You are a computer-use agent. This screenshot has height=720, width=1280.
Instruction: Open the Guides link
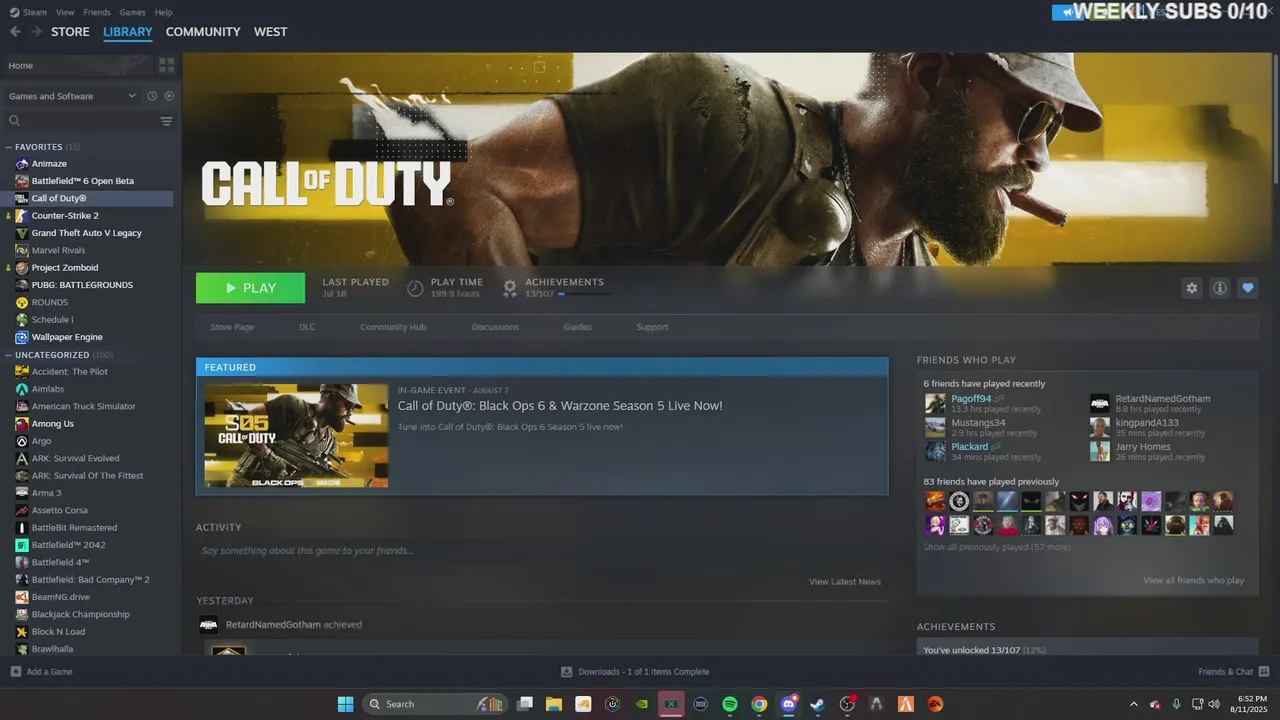tap(577, 327)
